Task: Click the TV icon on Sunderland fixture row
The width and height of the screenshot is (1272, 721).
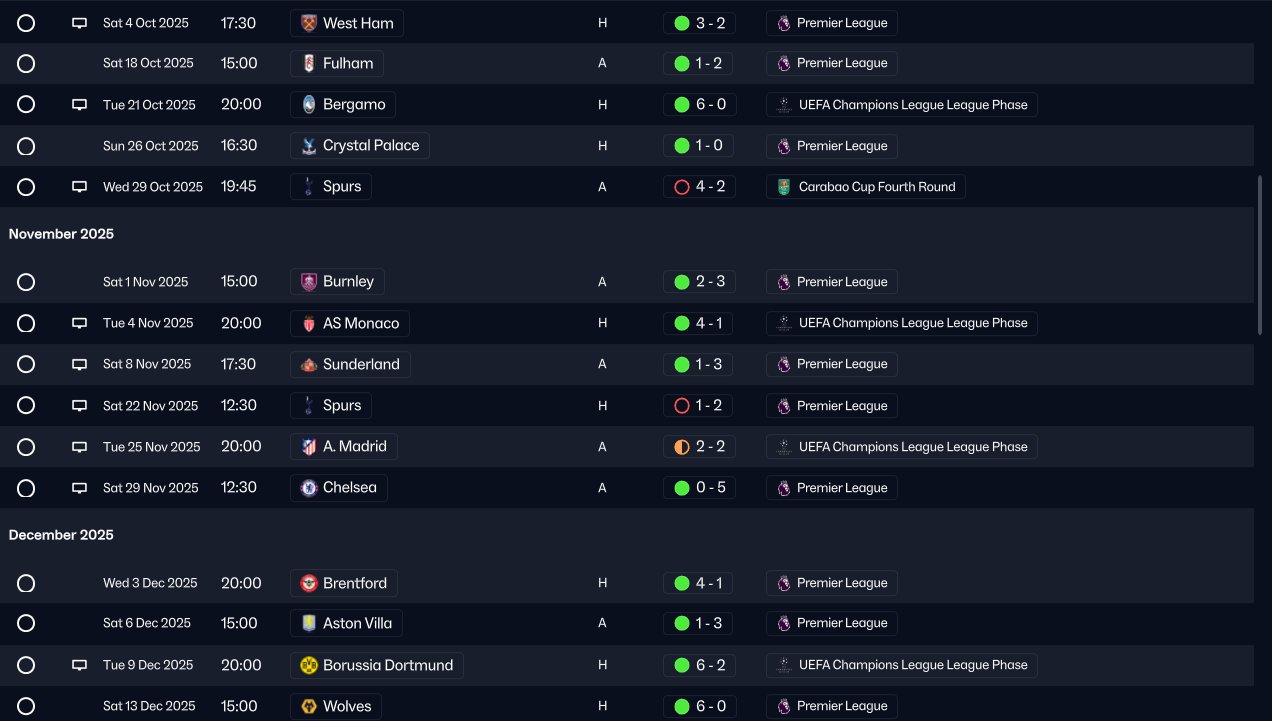Action: [80, 365]
